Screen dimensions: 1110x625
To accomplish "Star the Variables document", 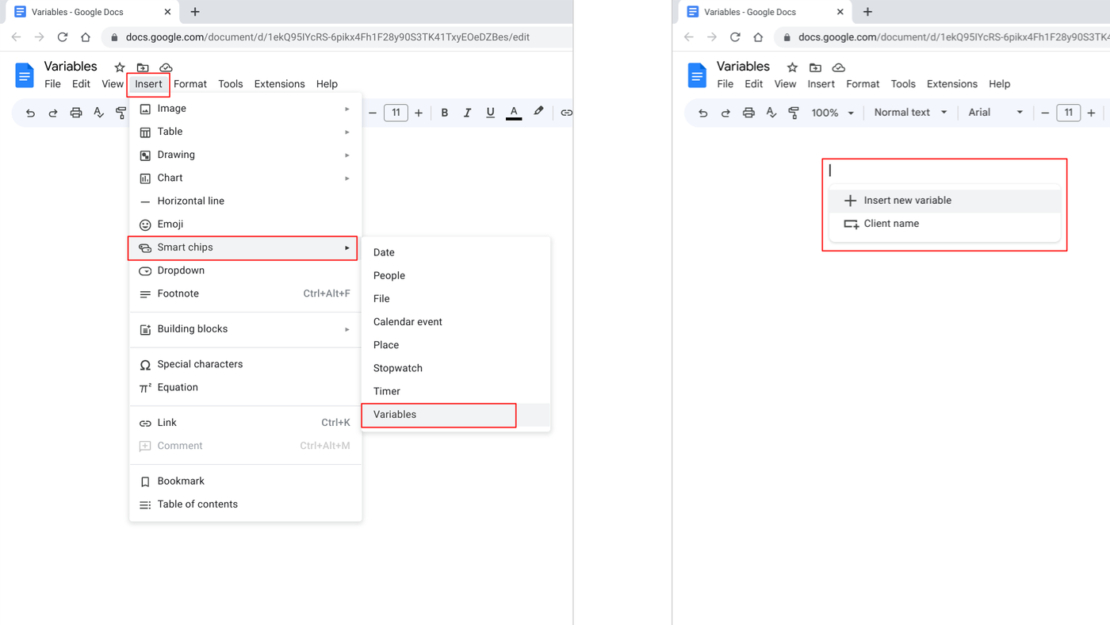I will [118, 67].
